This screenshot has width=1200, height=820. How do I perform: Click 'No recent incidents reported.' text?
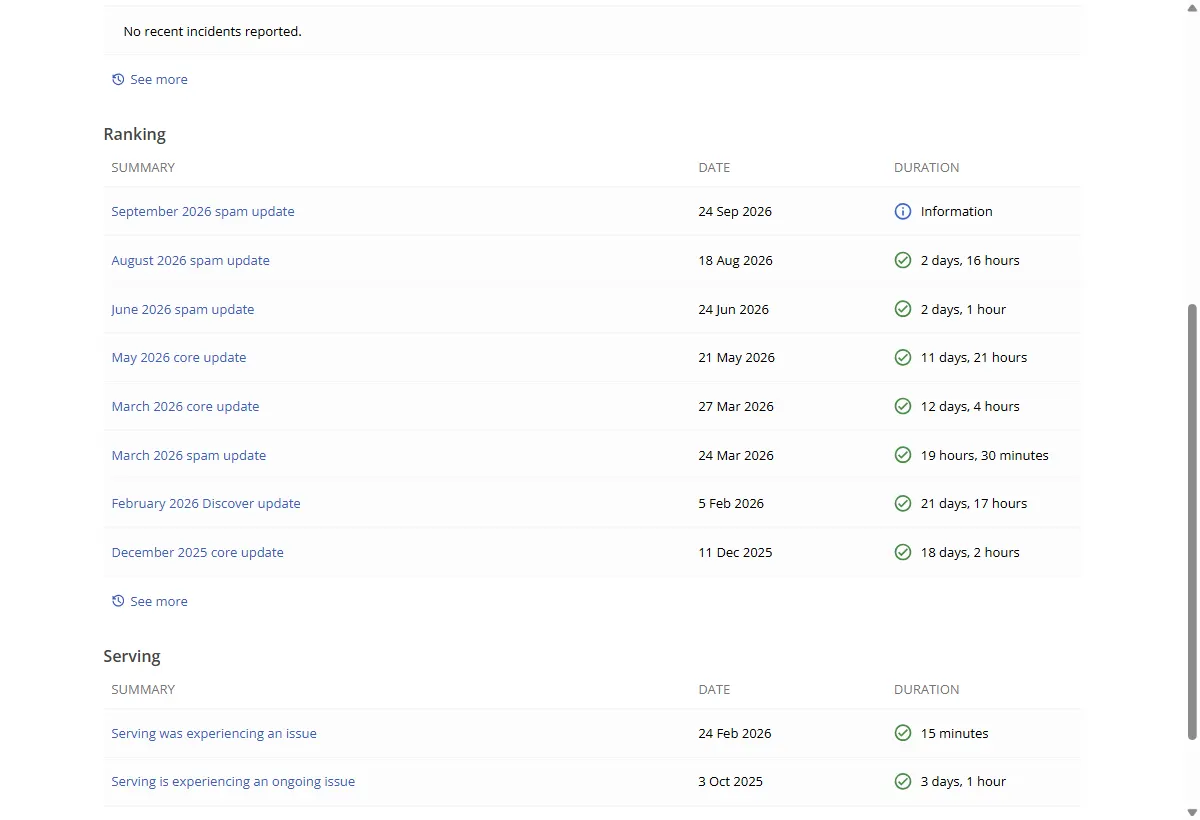(212, 31)
